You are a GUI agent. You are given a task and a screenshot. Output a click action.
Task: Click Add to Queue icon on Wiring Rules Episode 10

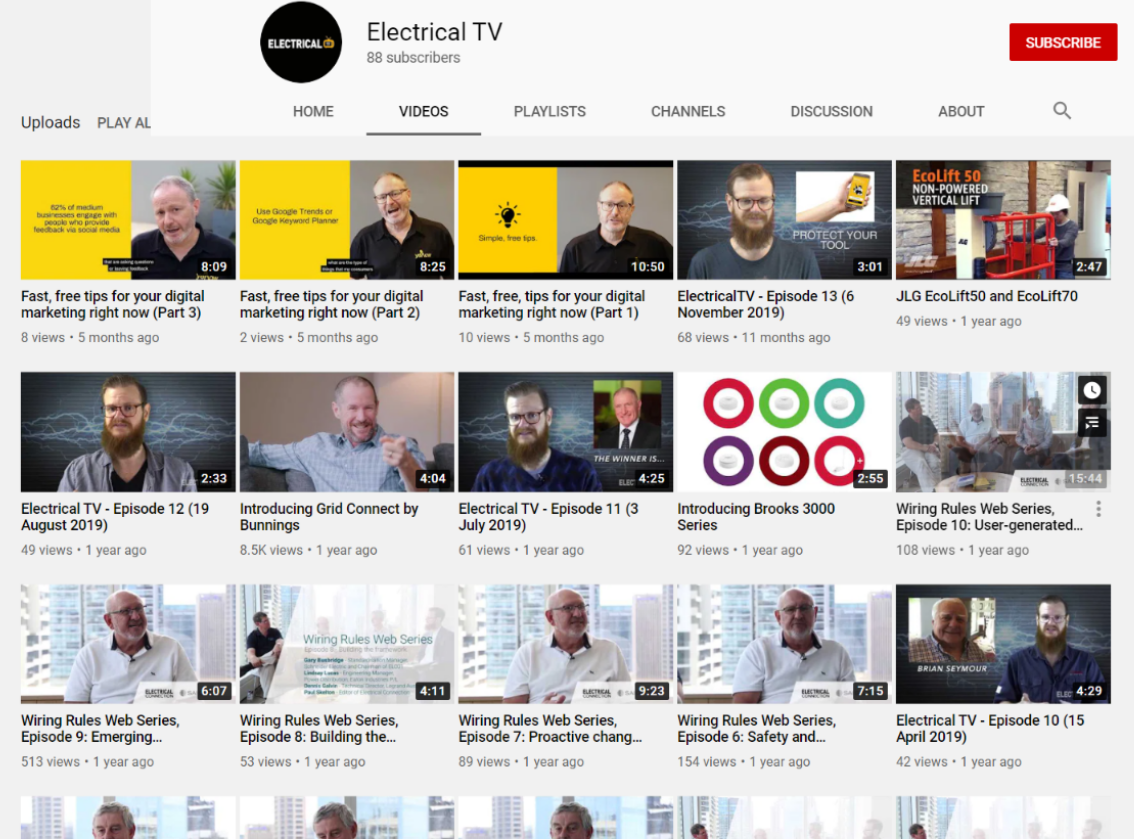[1092, 422]
